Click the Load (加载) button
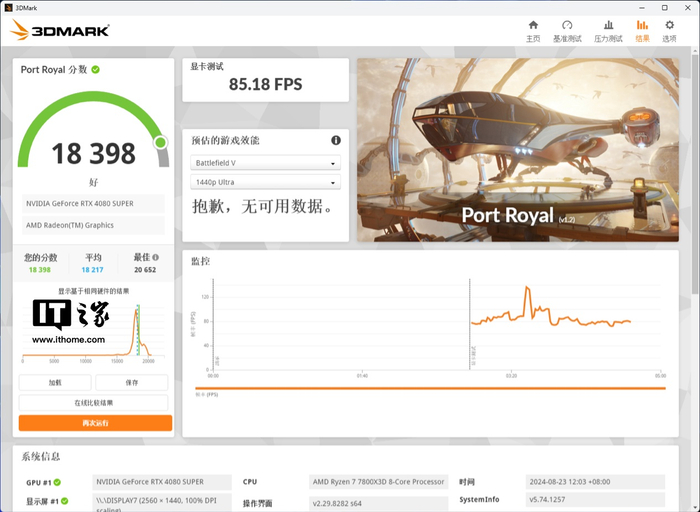 [55, 383]
